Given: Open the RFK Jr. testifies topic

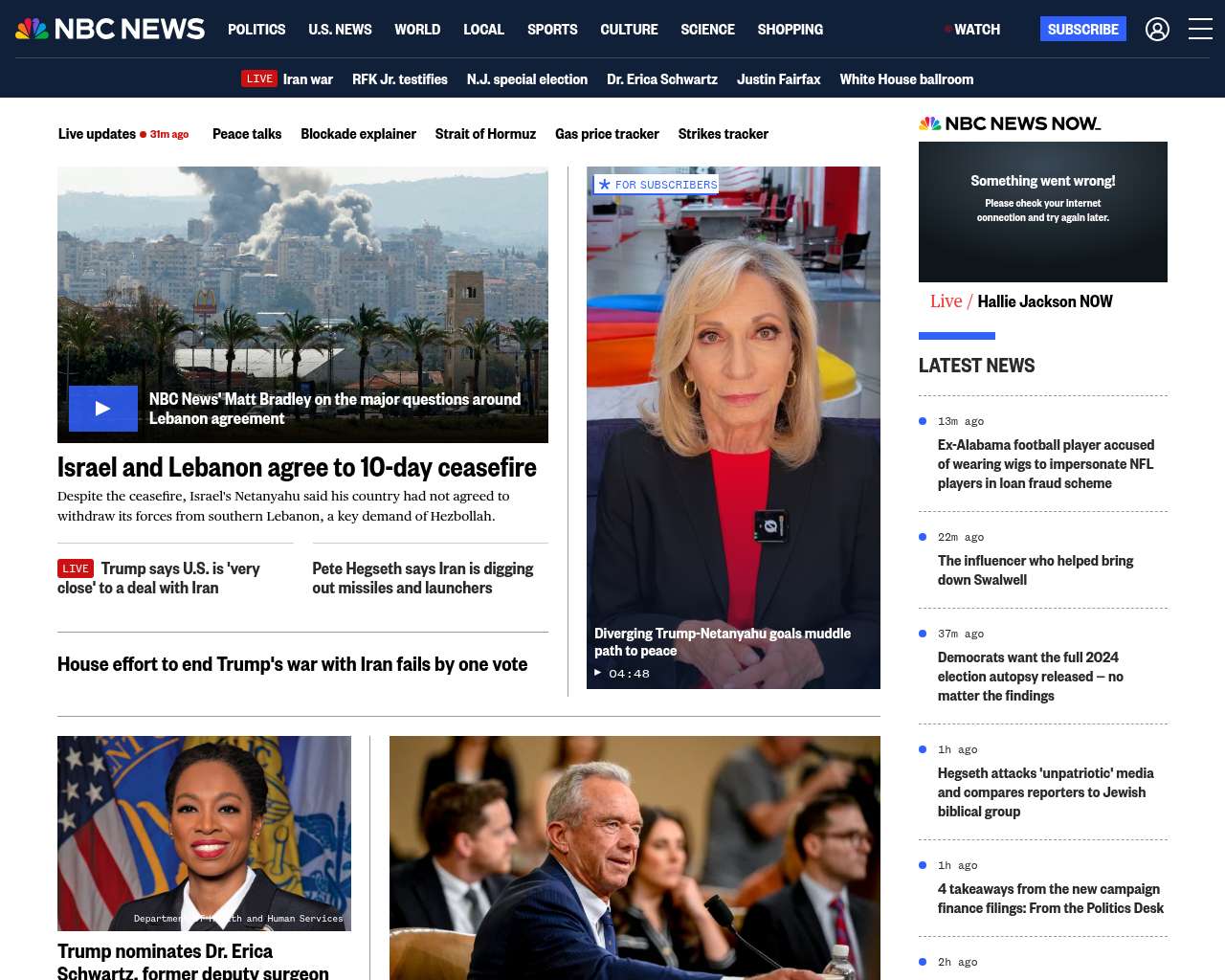Looking at the screenshot, I should [x=400, y=79].
